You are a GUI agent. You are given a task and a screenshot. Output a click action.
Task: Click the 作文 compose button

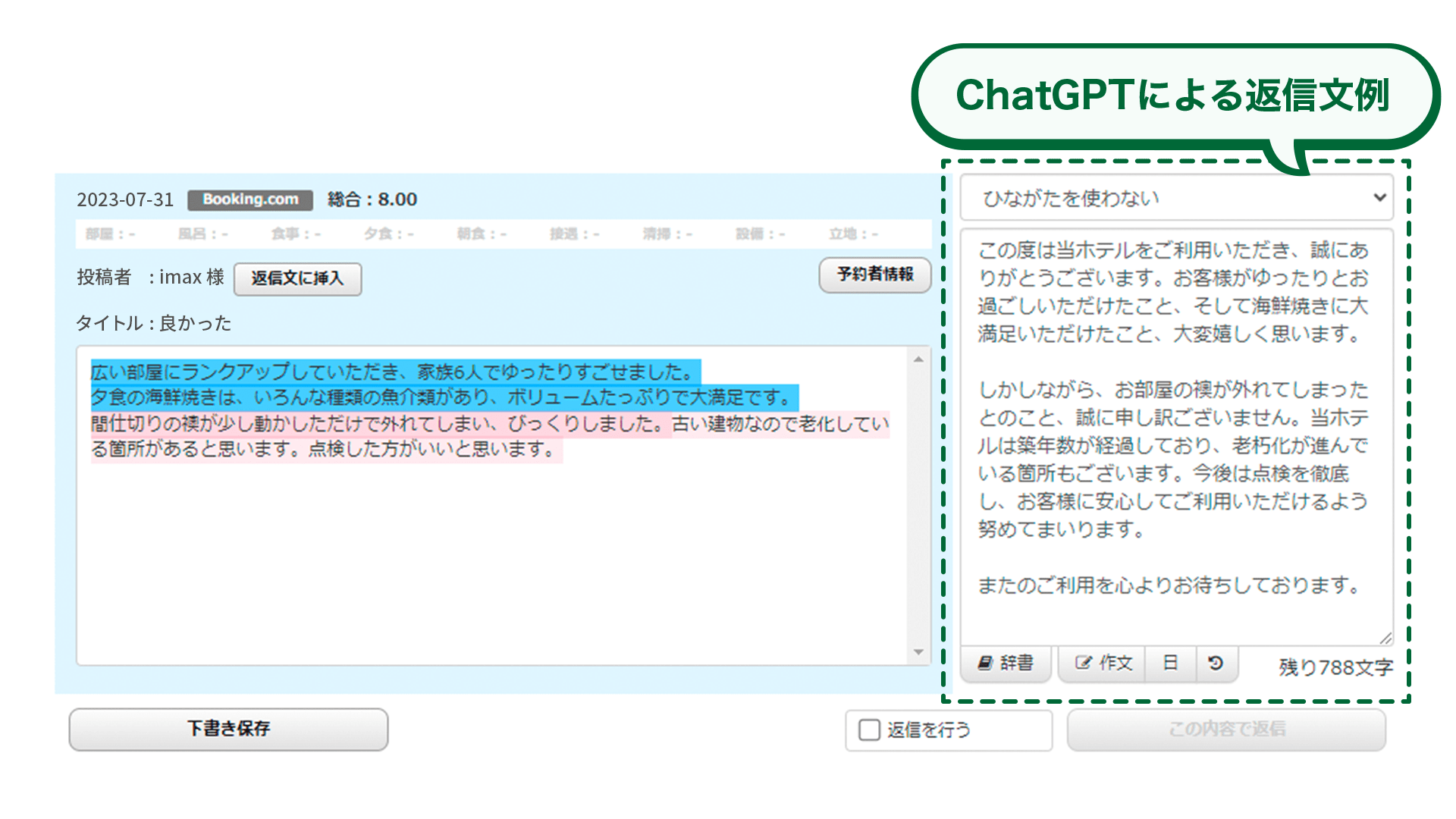click(x=1103, y=664)
